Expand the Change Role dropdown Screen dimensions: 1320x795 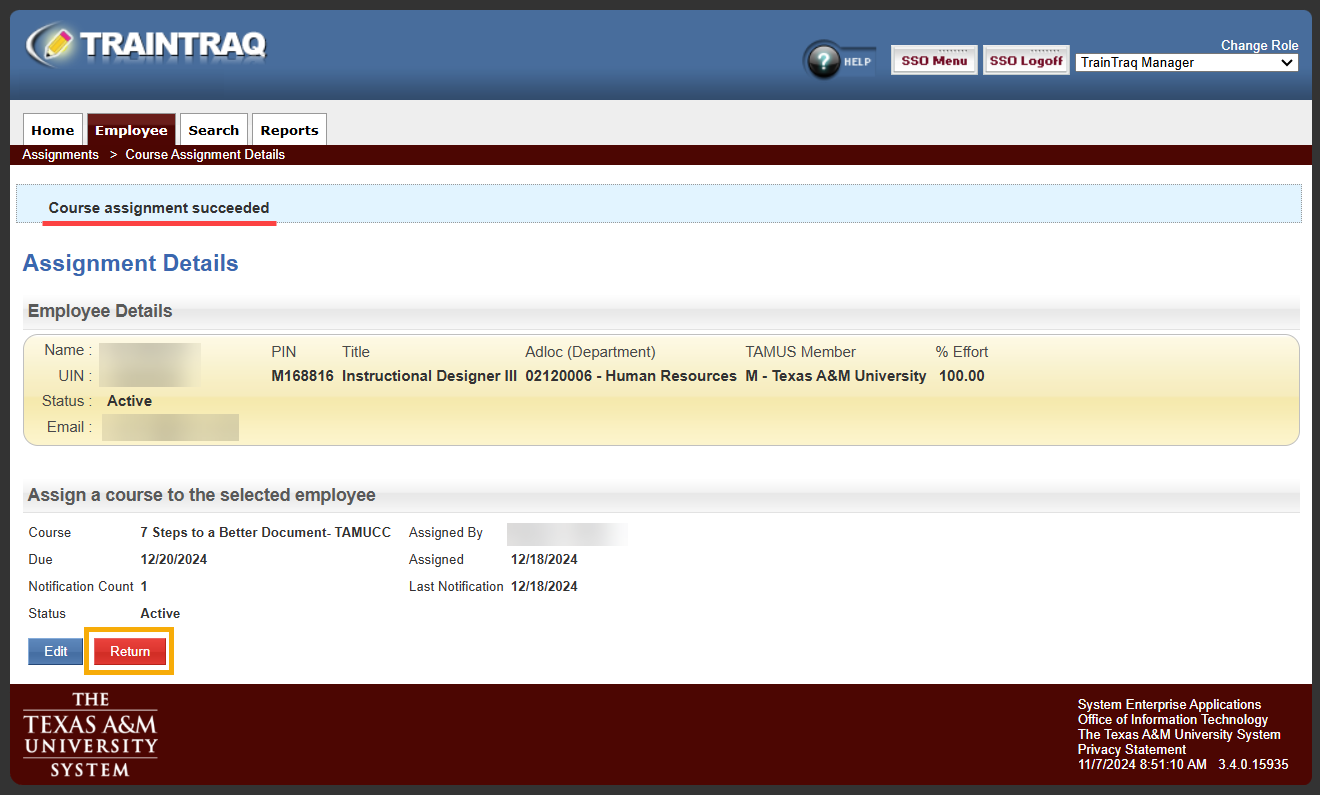(x=1186, y=62)
